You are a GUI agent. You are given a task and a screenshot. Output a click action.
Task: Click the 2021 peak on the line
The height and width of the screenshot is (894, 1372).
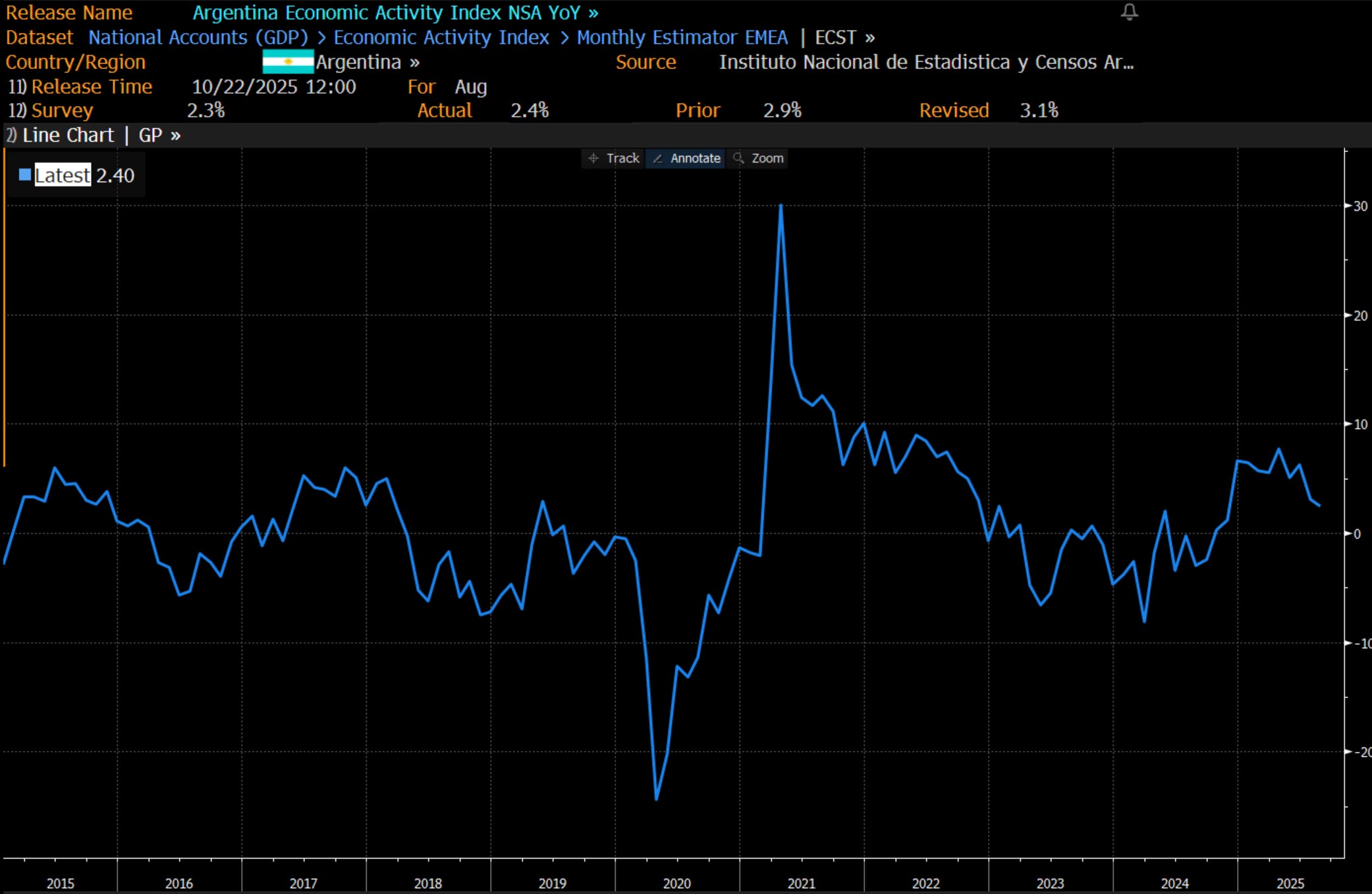pyautogui.click(x=781, y=206)
